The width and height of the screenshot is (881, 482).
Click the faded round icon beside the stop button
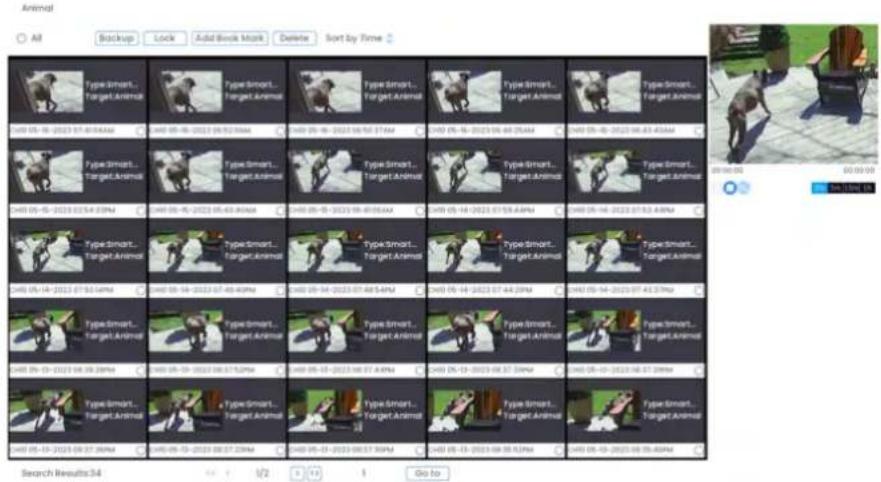click(744, 188)
